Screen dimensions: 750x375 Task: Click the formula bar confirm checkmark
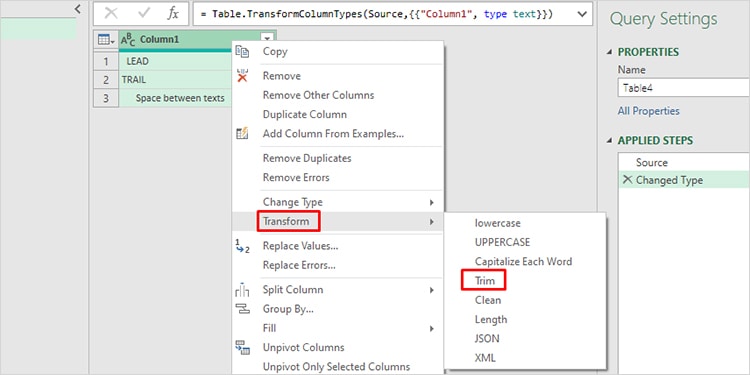143,14
